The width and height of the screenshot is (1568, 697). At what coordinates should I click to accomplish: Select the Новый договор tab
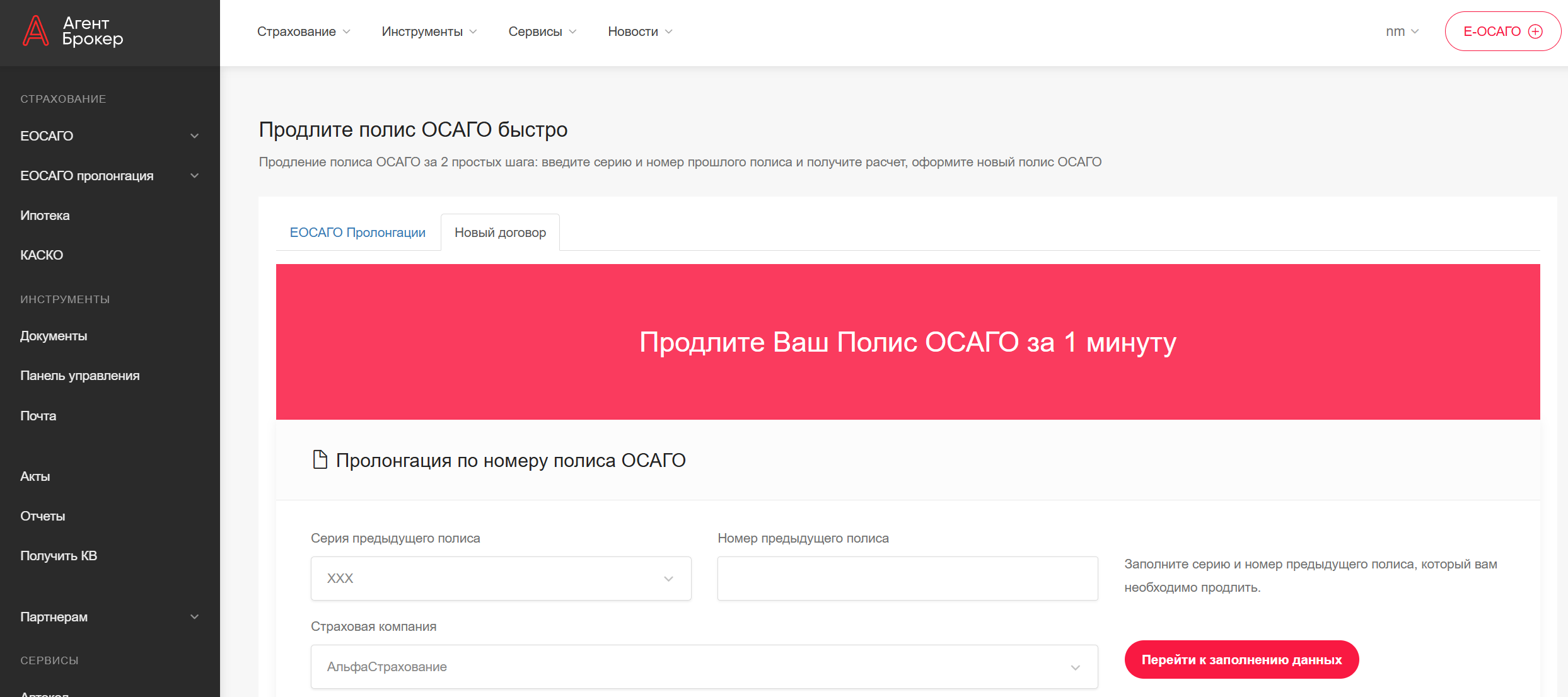(500, 233)
